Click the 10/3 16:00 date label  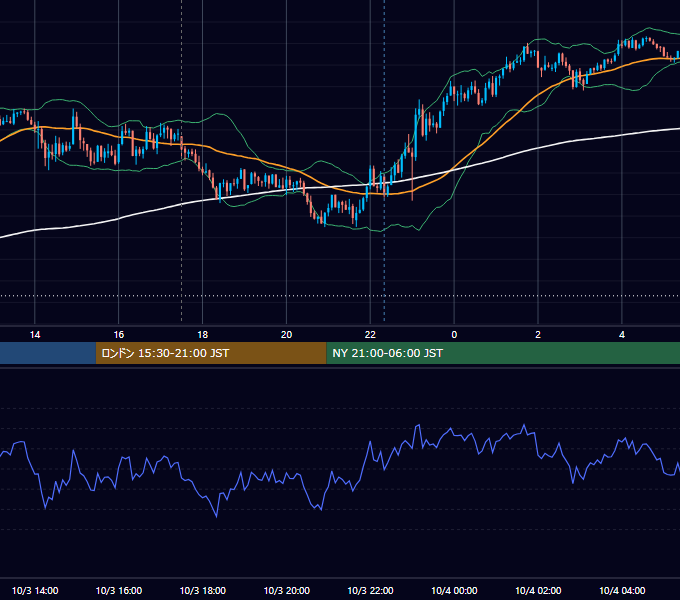pyautogui.click(x=118, y=590)
